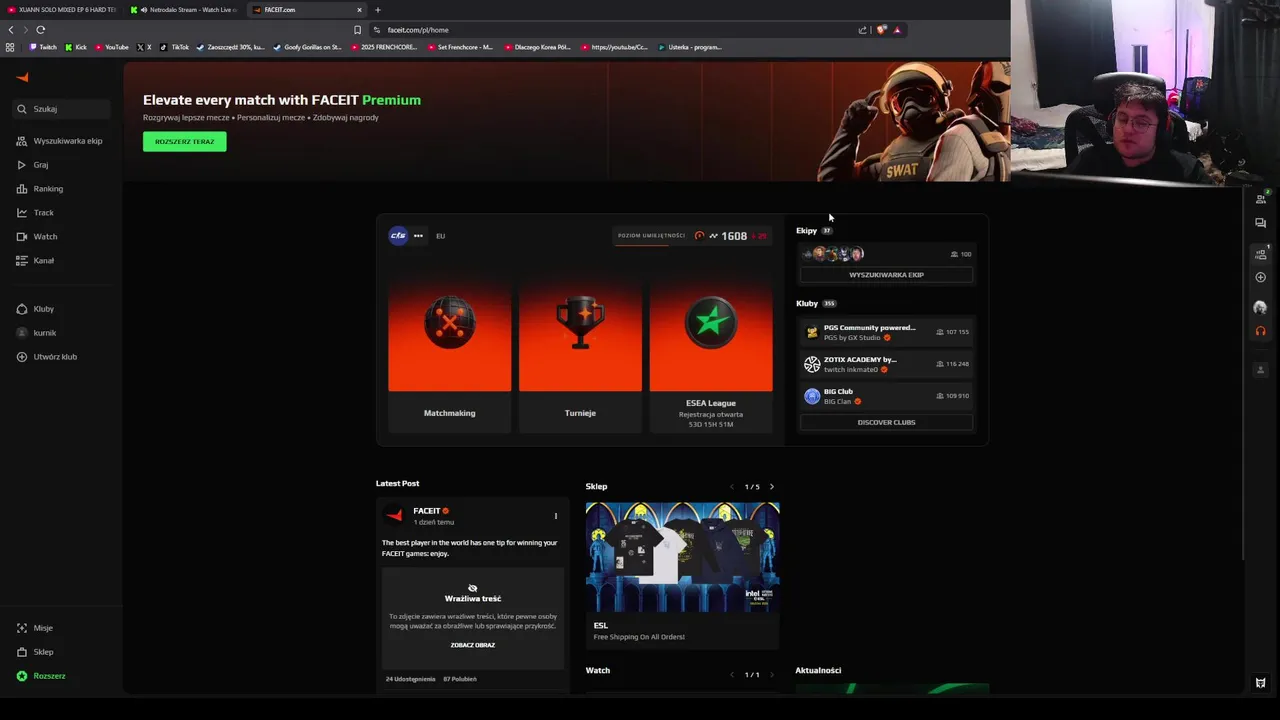Image resolution: width=1280 pixels, height=720 pixels.
Task: Click the friends list icon in right bar
Action: 1260,199
